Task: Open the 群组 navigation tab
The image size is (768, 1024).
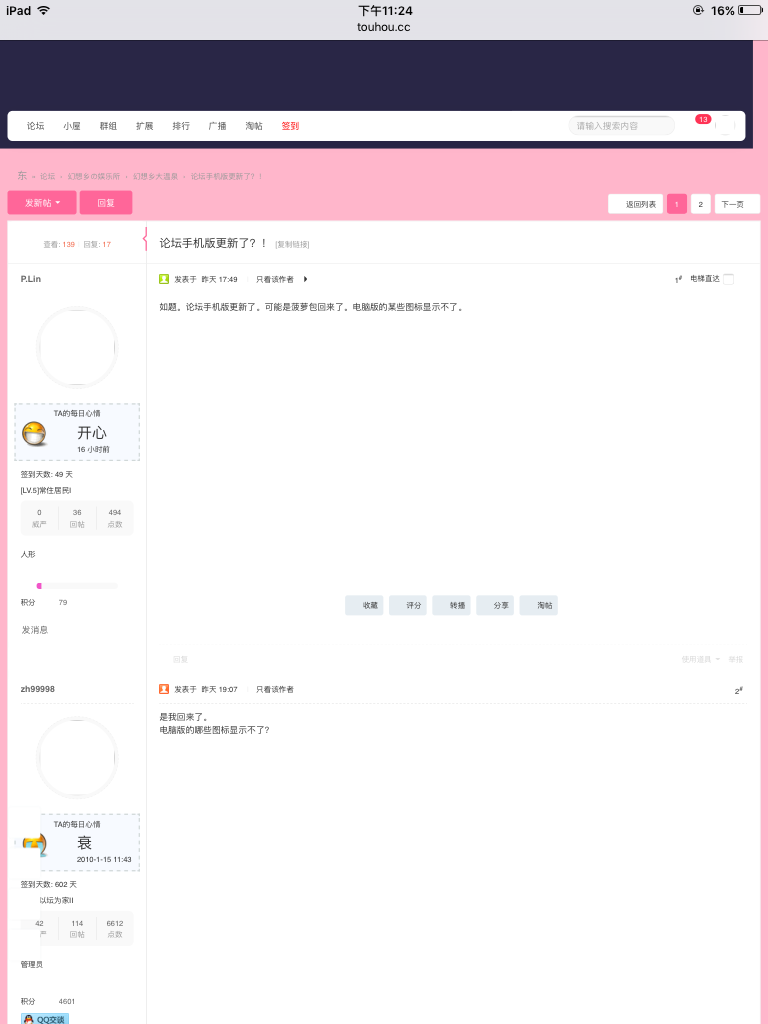Action: coord(108,126)
